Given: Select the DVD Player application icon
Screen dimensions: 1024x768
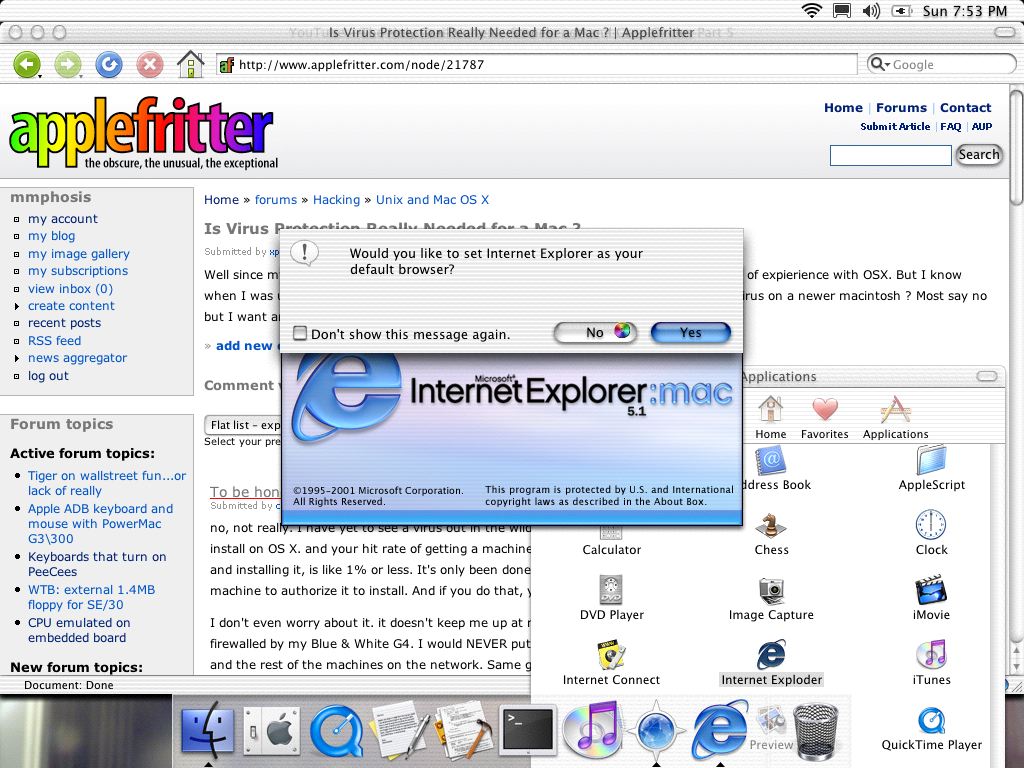Looking at the screenshot, I should (612, 590).
